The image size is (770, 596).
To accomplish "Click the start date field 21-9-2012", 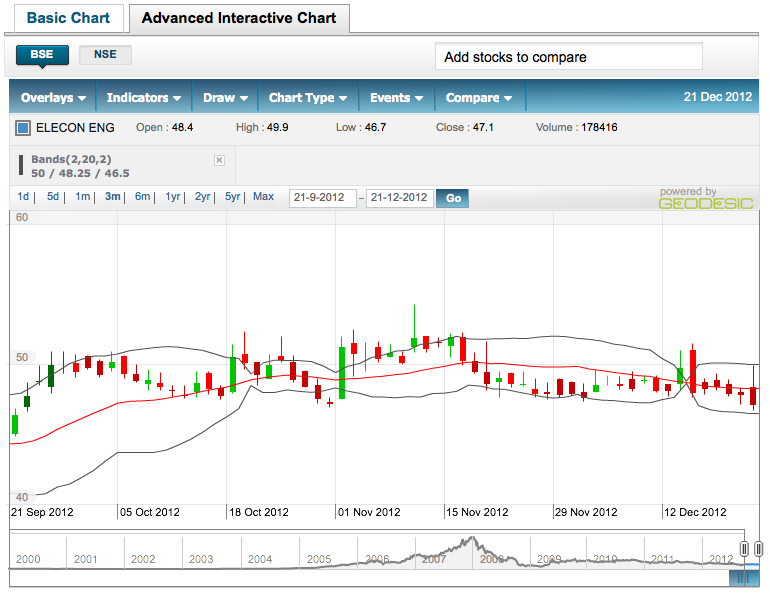I will click(x=323, y=198).
